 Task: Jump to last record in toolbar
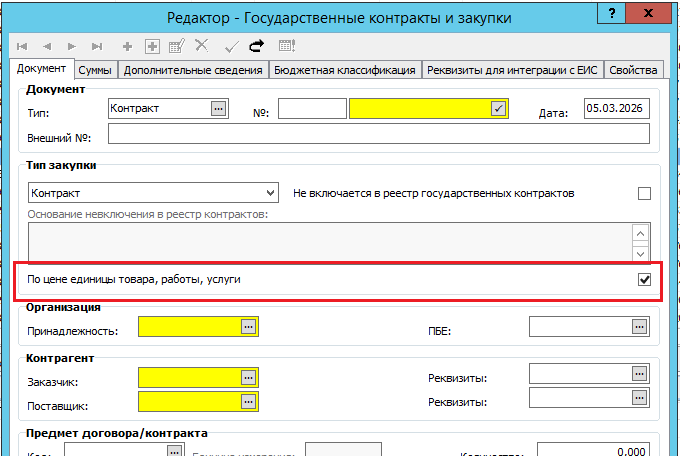click(x=96, y=46)
